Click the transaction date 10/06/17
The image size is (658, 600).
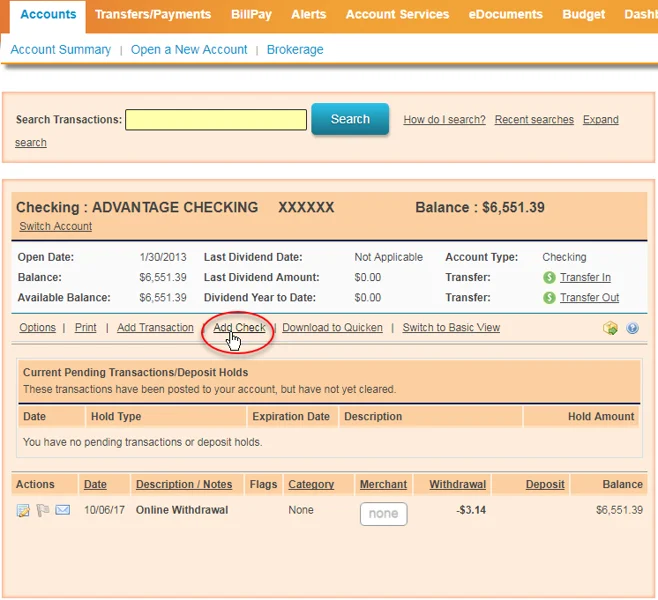pos(104,510)
